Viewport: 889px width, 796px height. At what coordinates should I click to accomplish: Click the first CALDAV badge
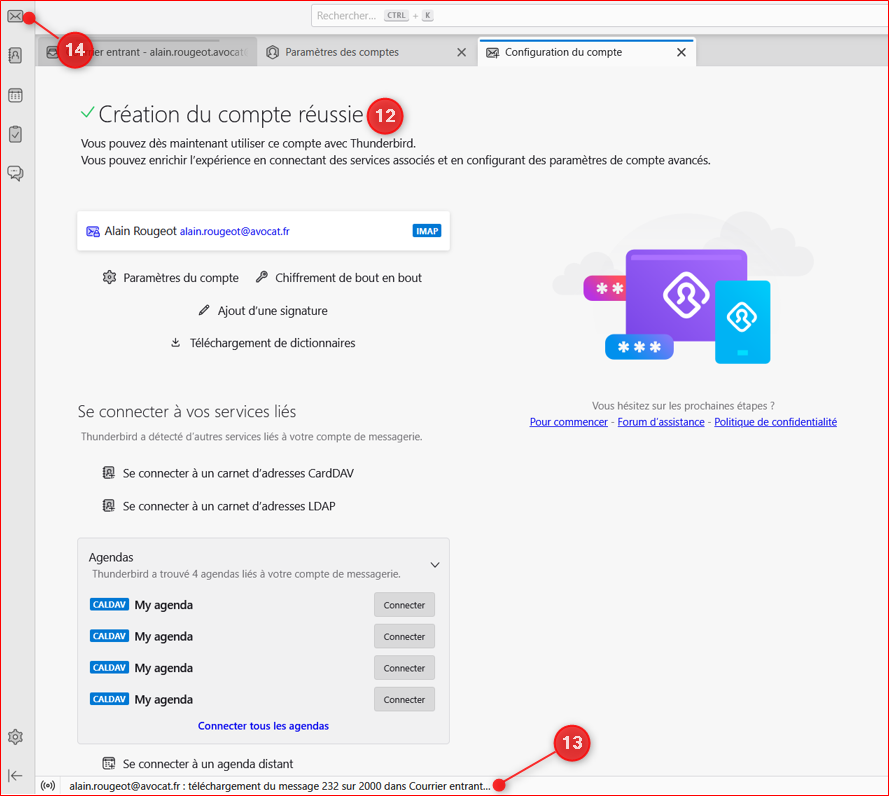[x=109, y=604]
